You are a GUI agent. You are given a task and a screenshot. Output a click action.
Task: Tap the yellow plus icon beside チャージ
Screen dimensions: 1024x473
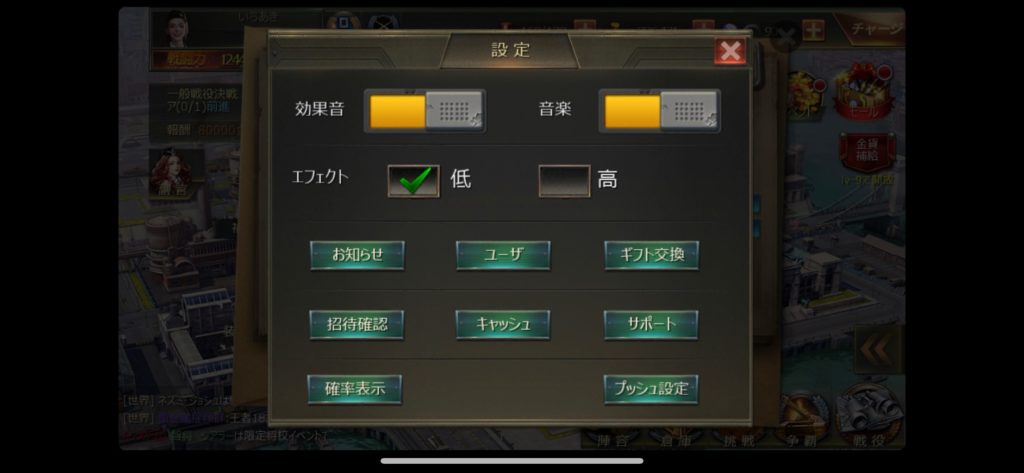pos(813,30)
